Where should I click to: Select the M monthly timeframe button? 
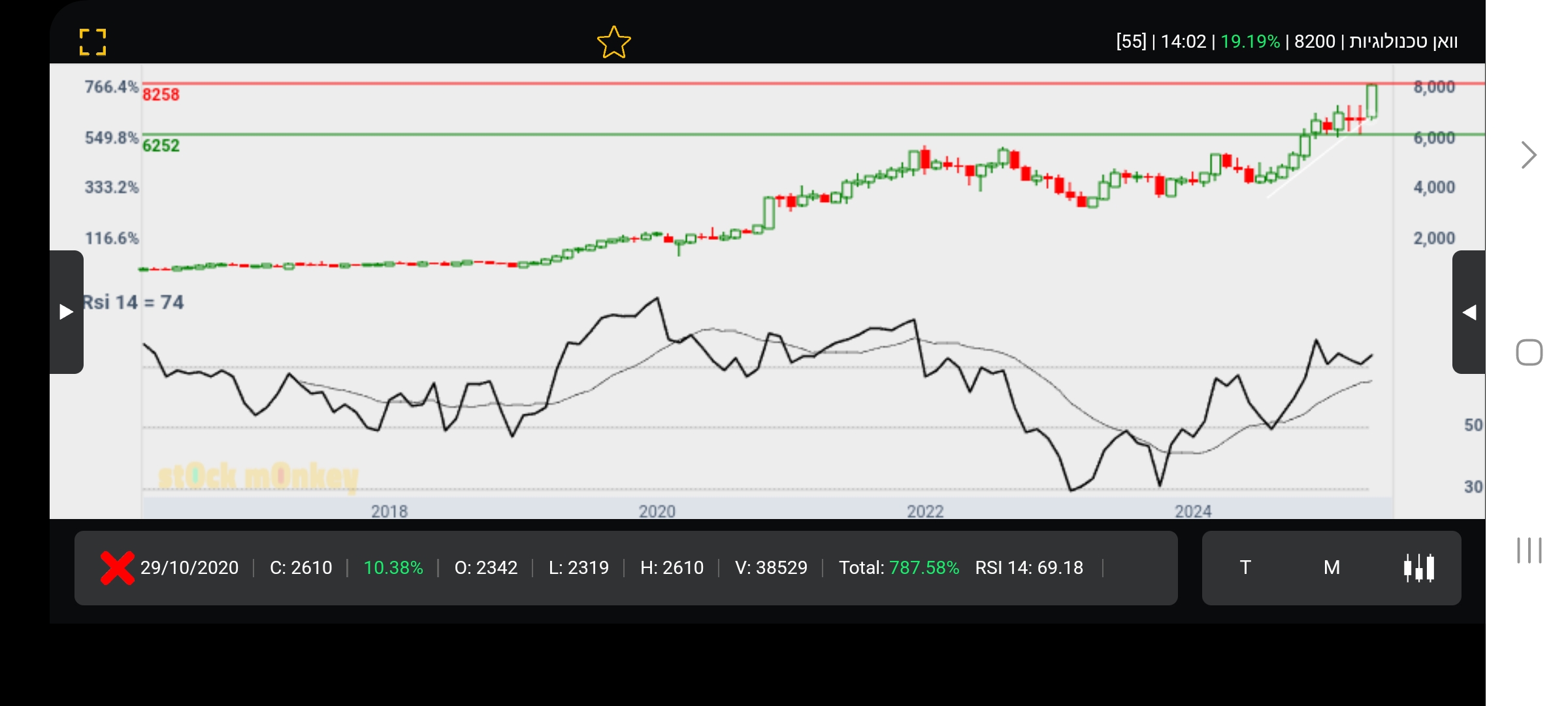[x=1331, y=567]
